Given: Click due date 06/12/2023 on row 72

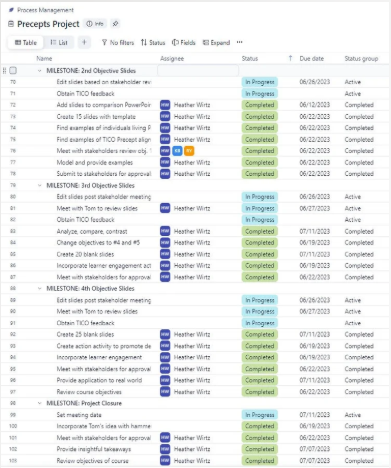Looking at the screenshot, I should click(315, 105).
